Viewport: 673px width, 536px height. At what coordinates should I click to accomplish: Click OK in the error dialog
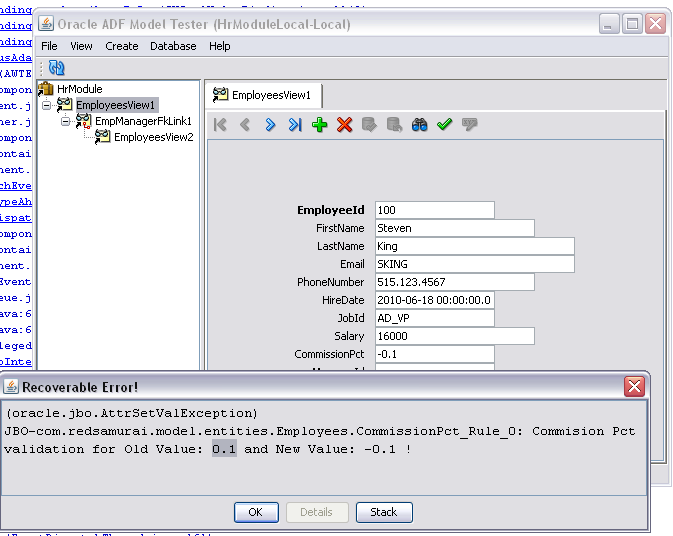(256, 512)
